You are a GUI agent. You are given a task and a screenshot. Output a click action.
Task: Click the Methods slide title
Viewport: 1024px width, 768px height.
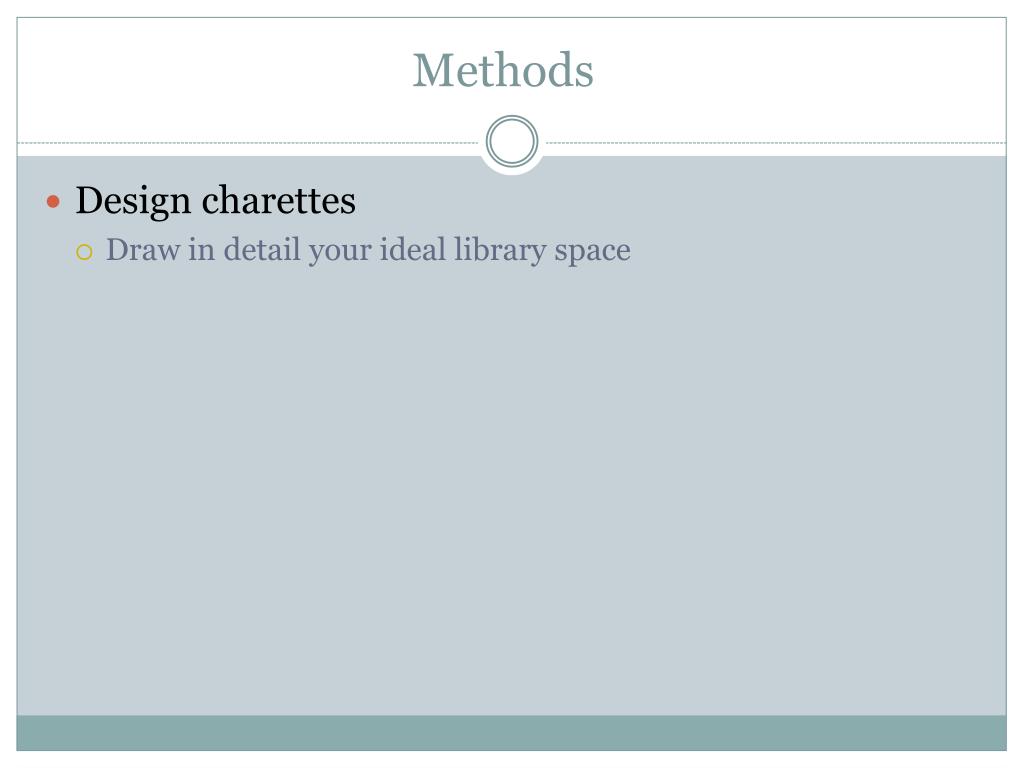pos(503,70)
